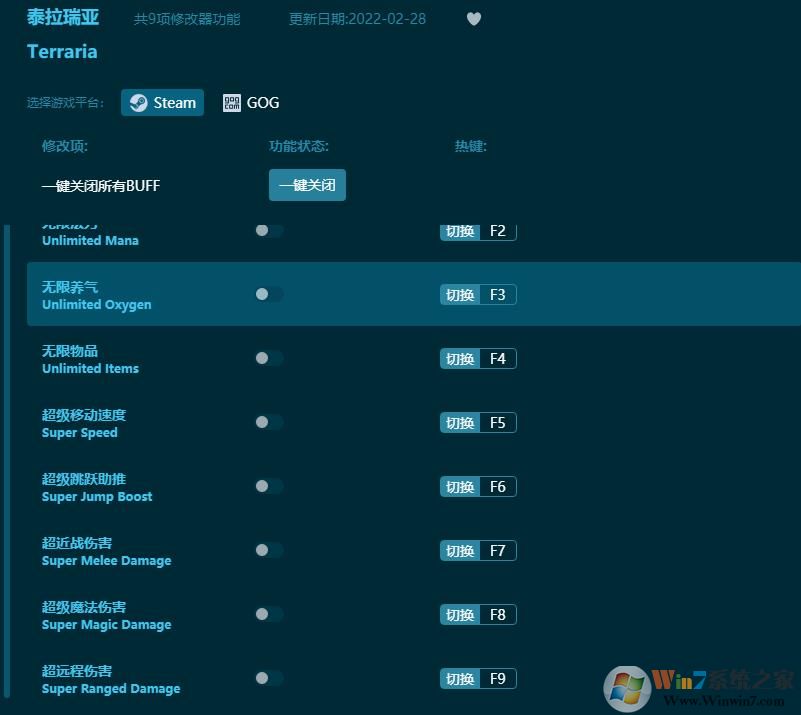This screenshot has height=715, width=801.
Task: Click the Unlimited Items label
Action: click(90, 368)
